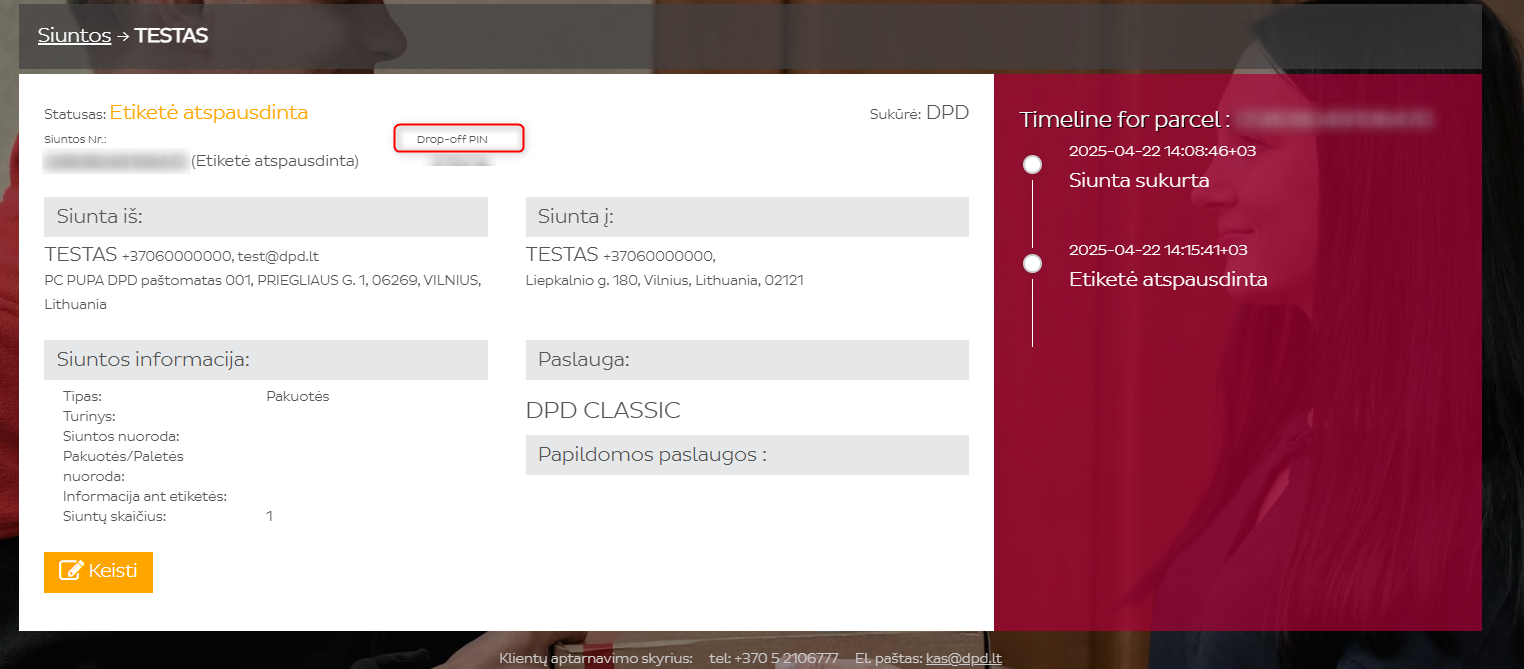Click the Pakuotės type value

[x=297, y=396]
